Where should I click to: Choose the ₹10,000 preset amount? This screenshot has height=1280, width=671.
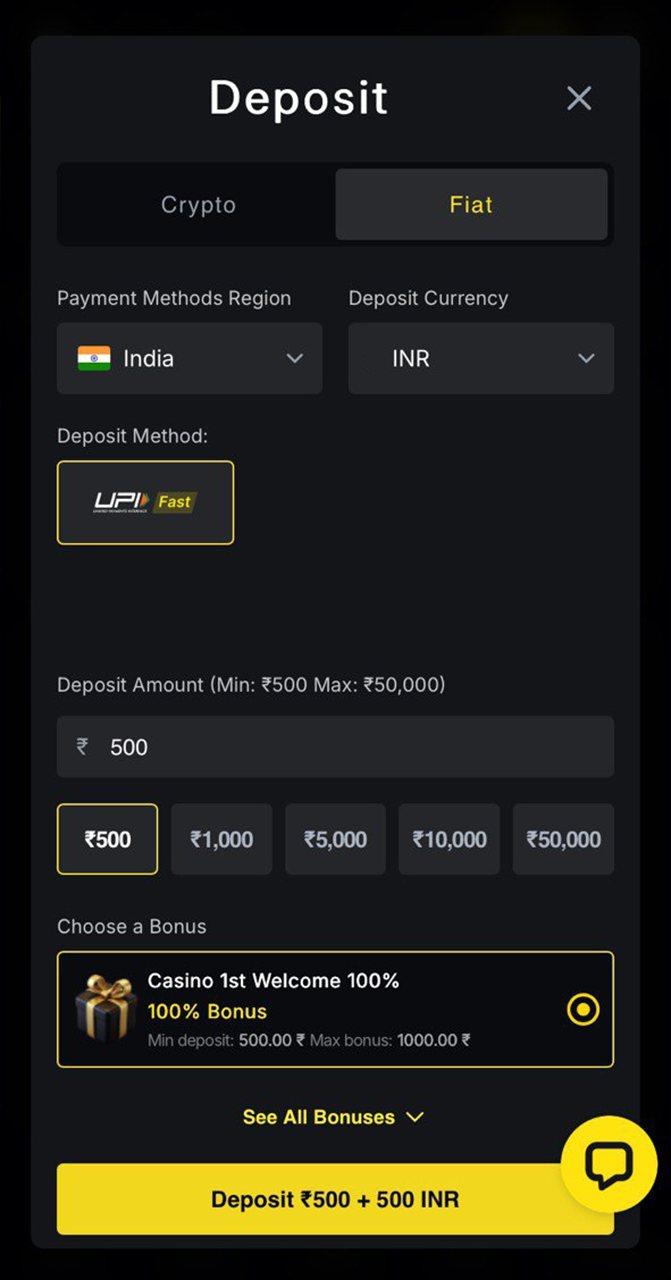449,839
